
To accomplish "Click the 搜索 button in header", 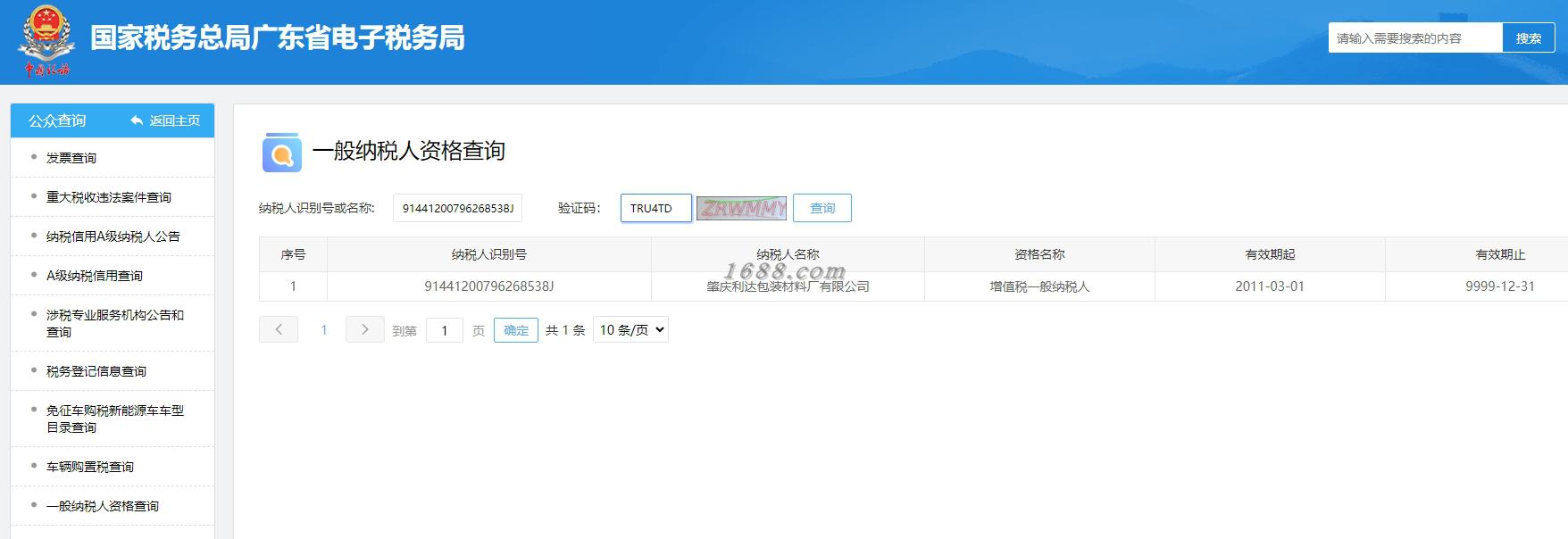I will pos(1529,38).
